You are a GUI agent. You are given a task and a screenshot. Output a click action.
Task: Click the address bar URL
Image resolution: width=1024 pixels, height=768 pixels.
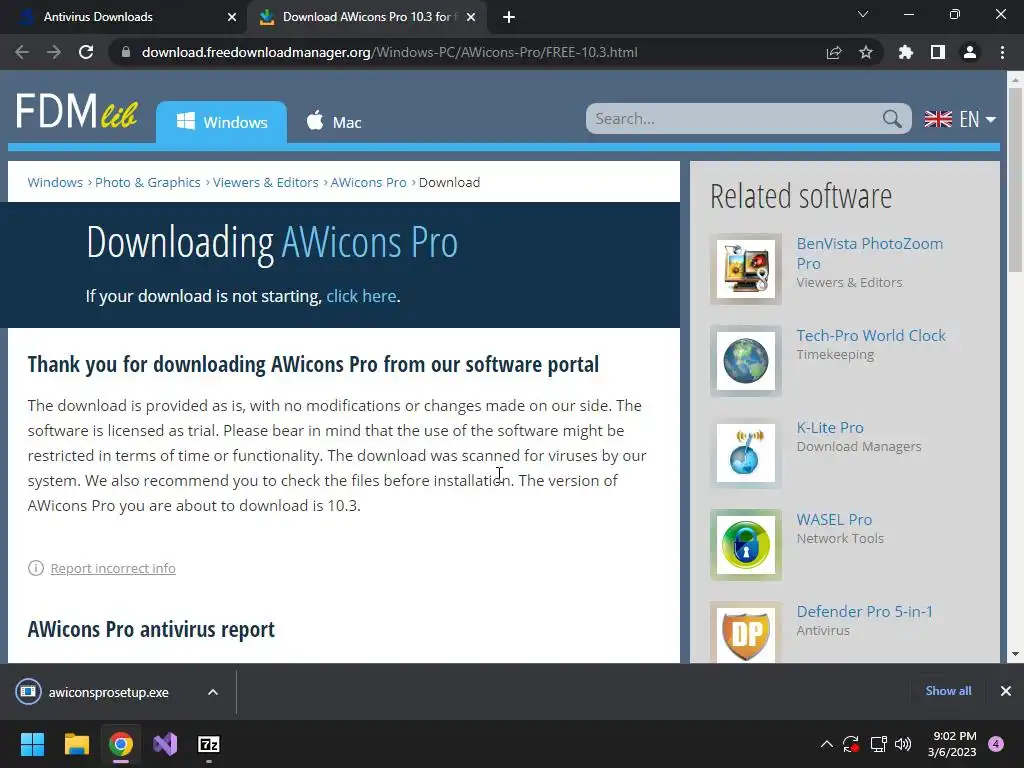click(x=389, y=52)
